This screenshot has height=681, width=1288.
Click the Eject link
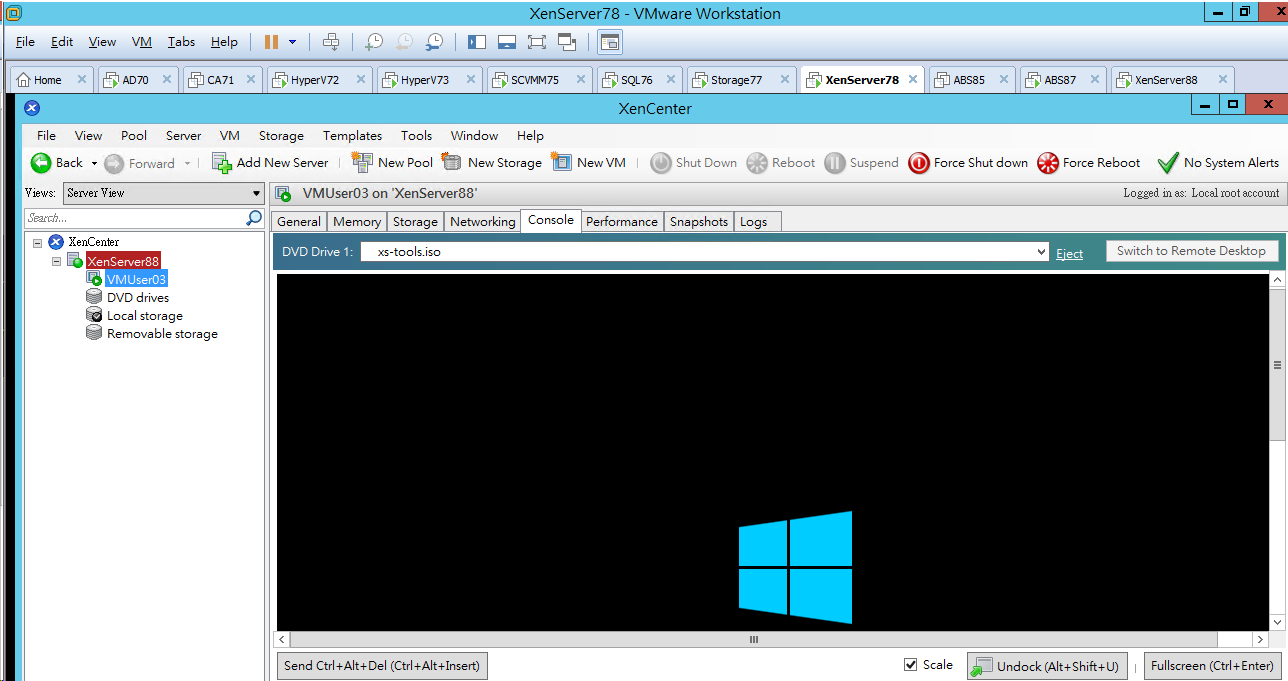(1070, 253)
